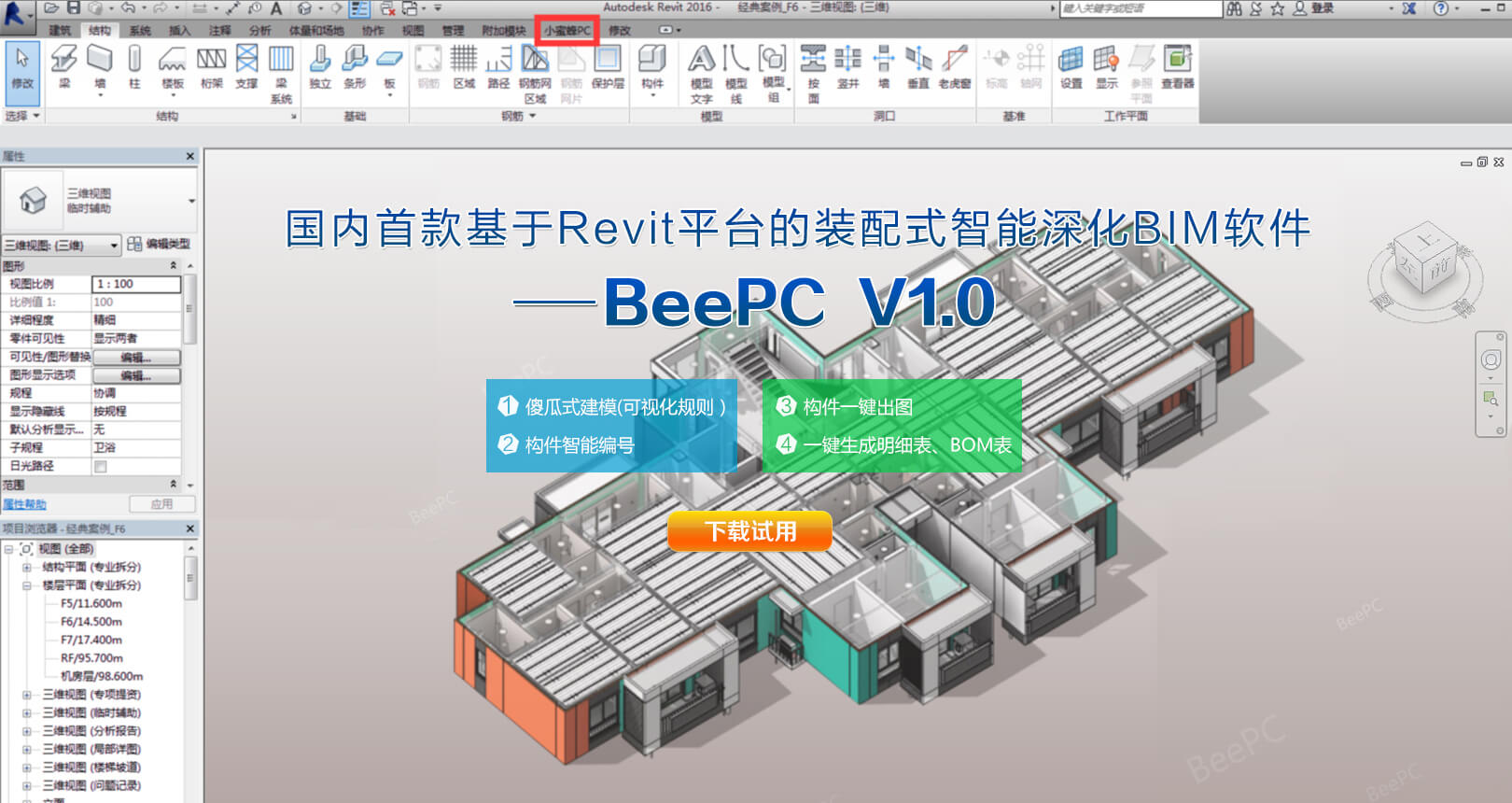
Task: Click the 登录 sign-in button
Action: (1314, 8)
